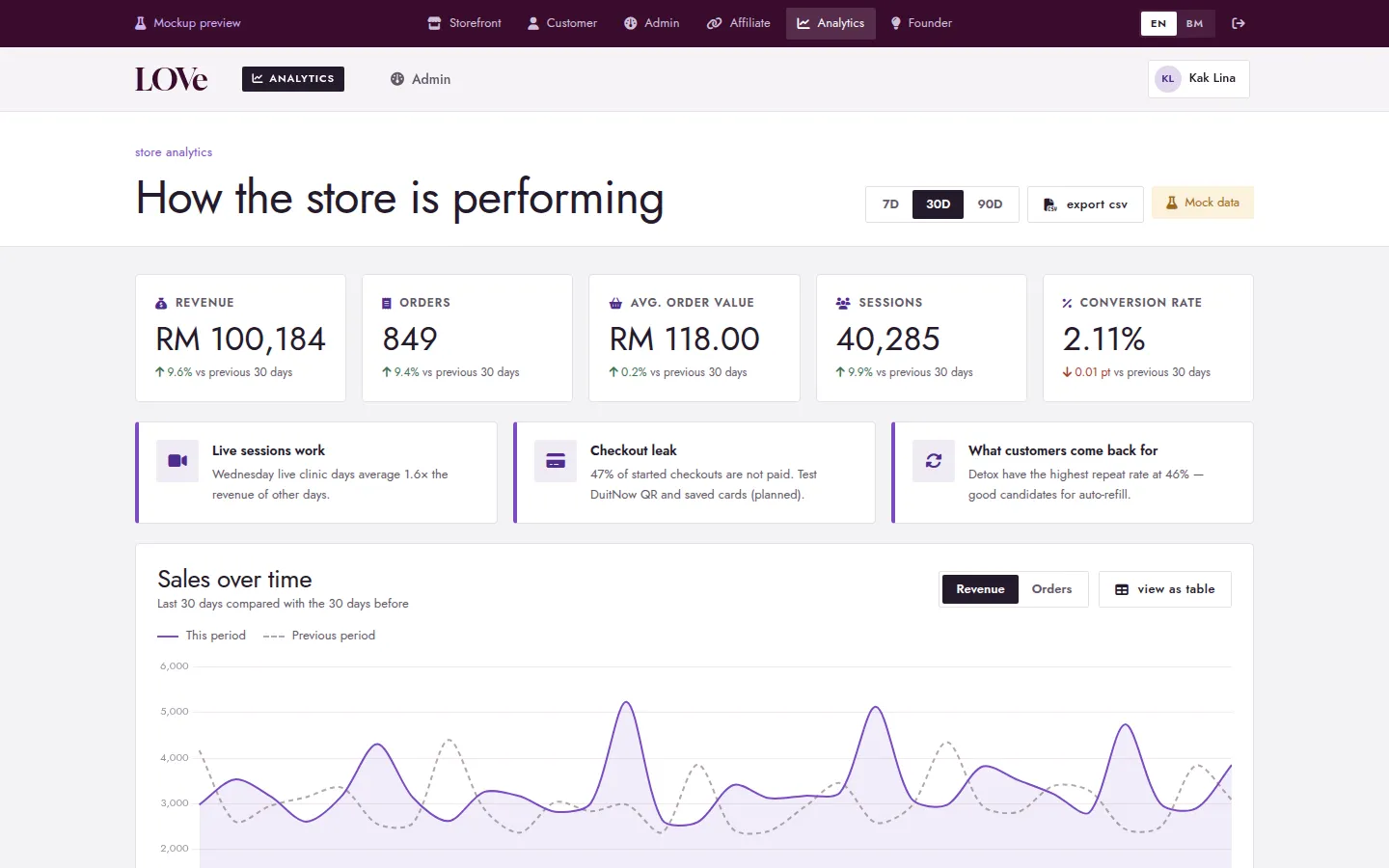Click the KL avatar circle
Screen dimensions: 1389x868
[x=1168, y=79]
